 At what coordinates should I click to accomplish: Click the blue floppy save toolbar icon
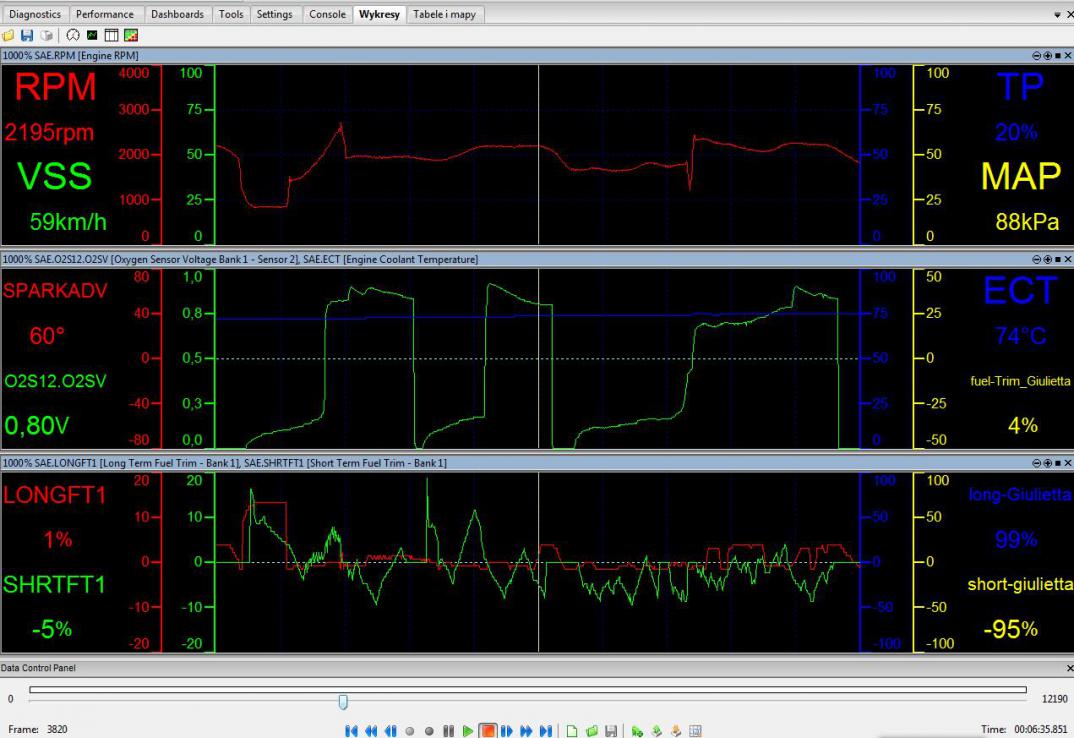click(x=27, y=36)
